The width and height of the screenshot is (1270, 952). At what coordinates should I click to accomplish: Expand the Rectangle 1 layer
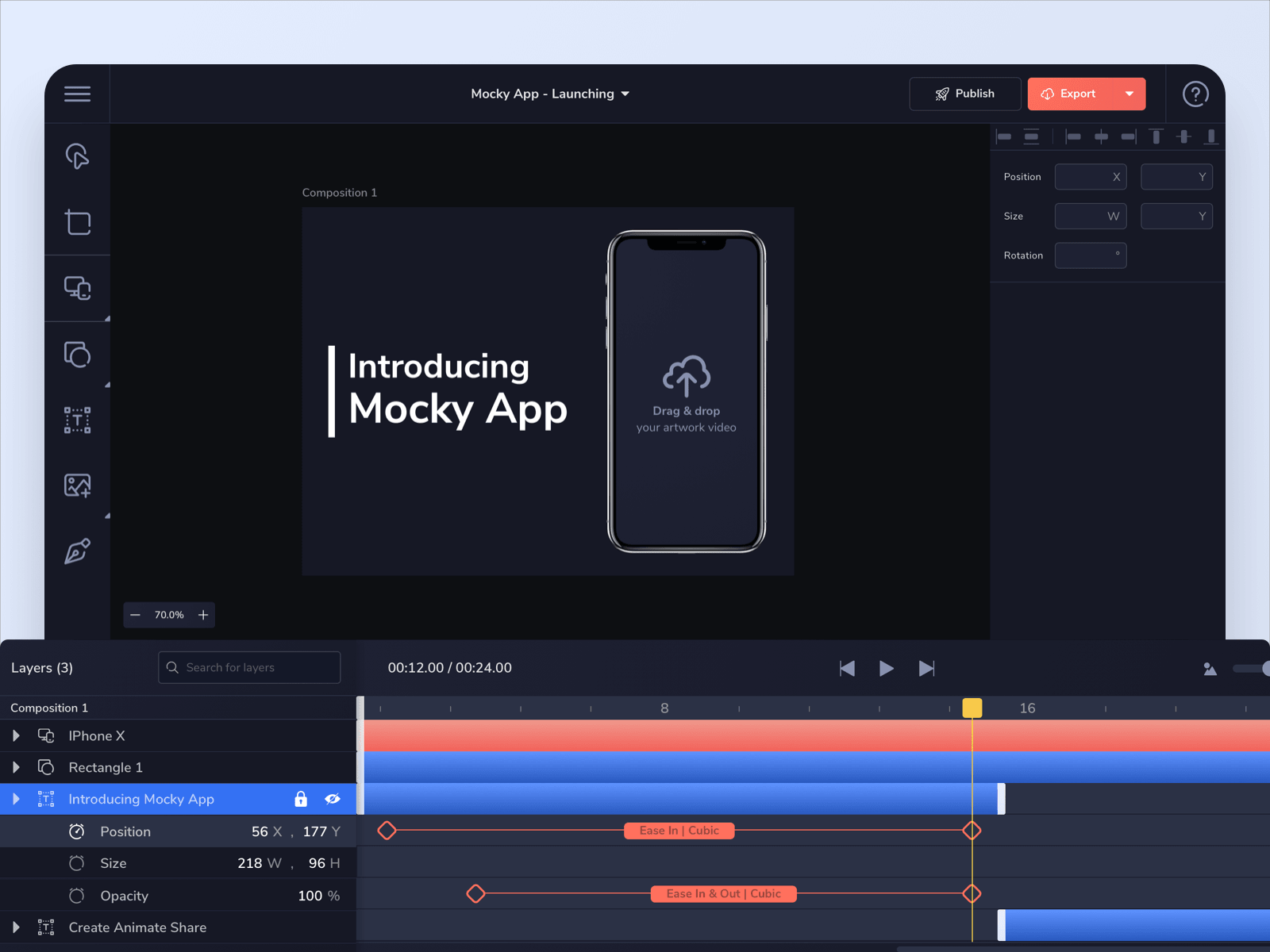pos(16,767)
